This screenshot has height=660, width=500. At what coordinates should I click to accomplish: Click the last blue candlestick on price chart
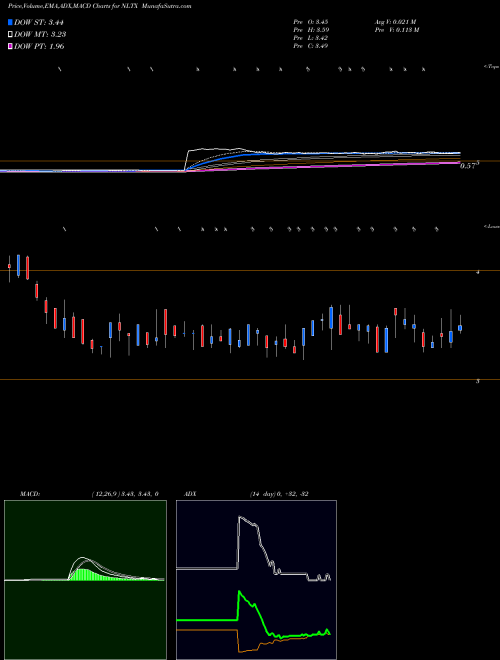pos(460,328)
